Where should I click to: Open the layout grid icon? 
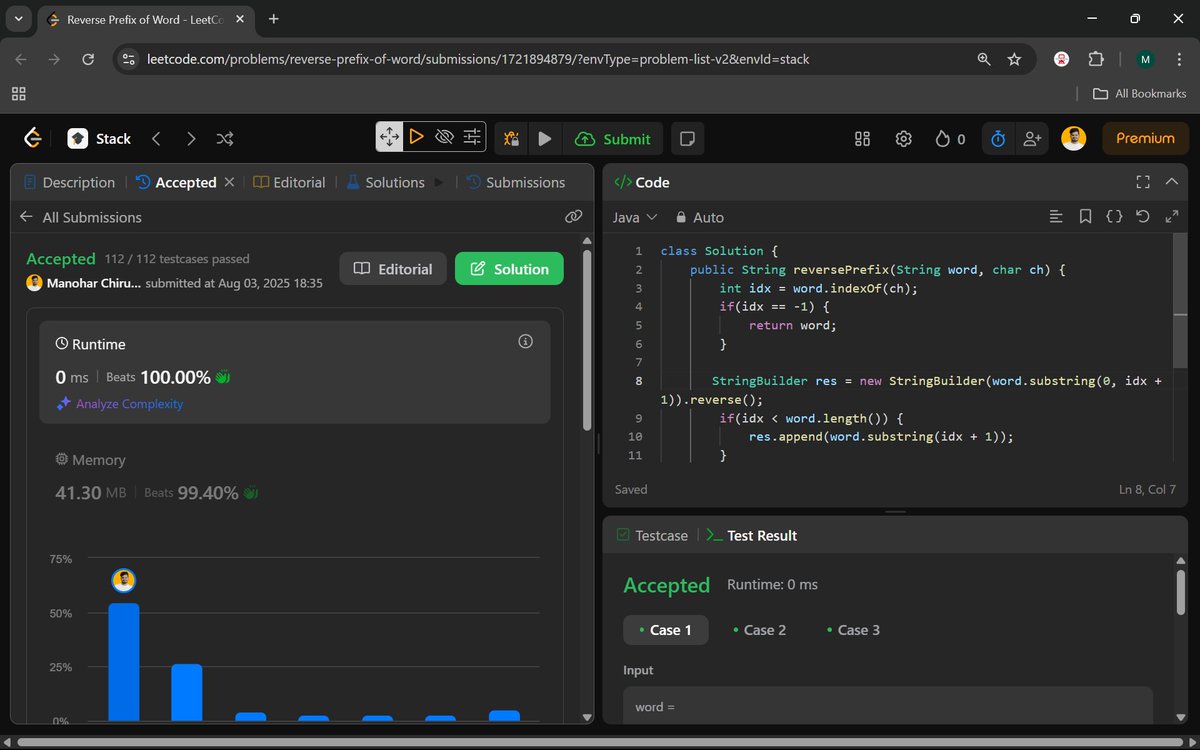point(862,139)
